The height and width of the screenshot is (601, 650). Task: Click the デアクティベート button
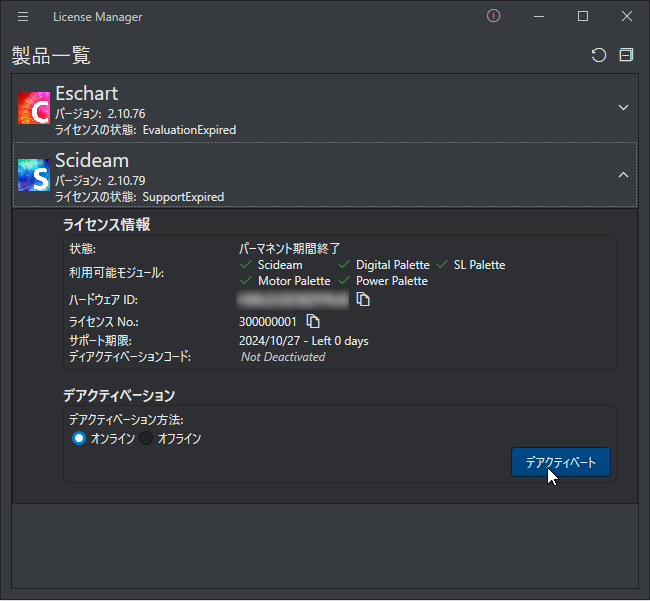click(x=561, y=462)
